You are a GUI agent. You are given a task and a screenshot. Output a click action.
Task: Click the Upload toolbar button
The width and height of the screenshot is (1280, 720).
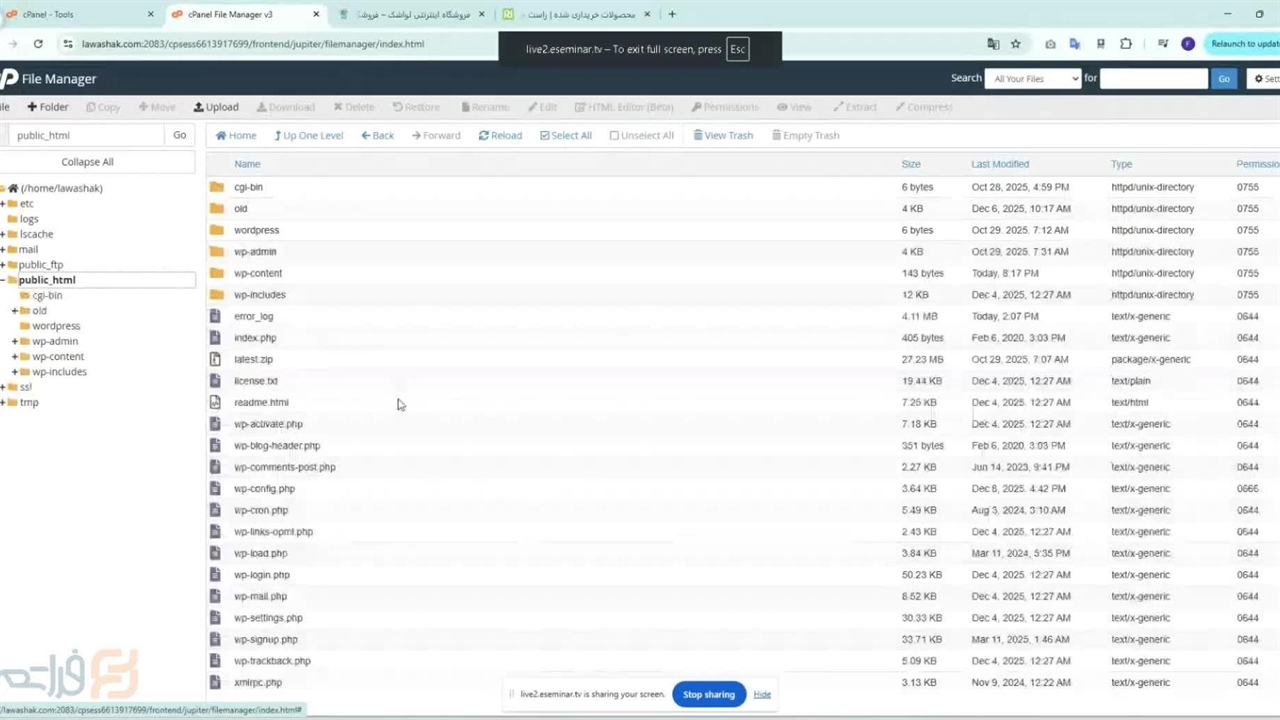[x=216, y=107]
